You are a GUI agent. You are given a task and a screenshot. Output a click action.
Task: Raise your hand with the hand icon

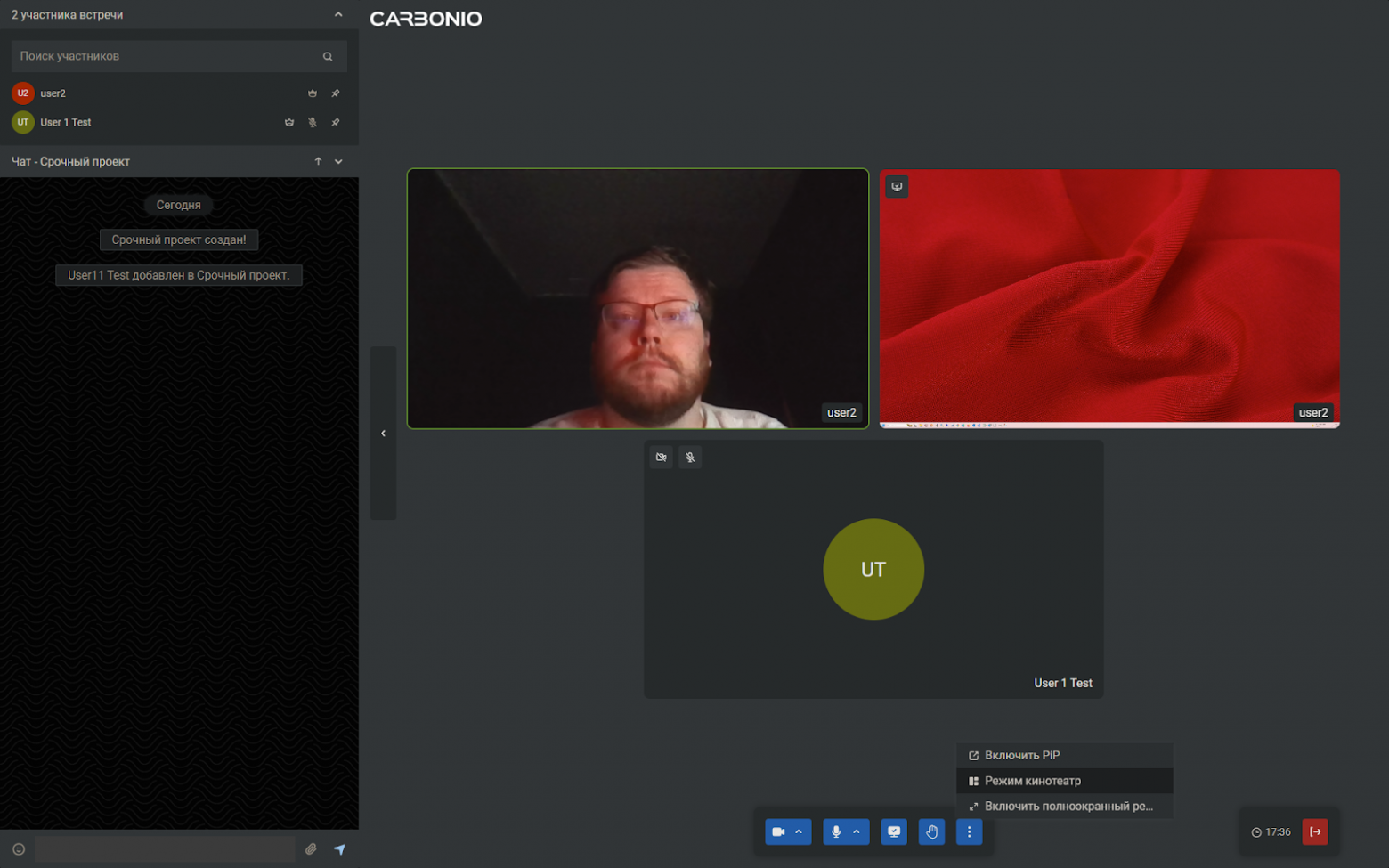pos(931,831)
